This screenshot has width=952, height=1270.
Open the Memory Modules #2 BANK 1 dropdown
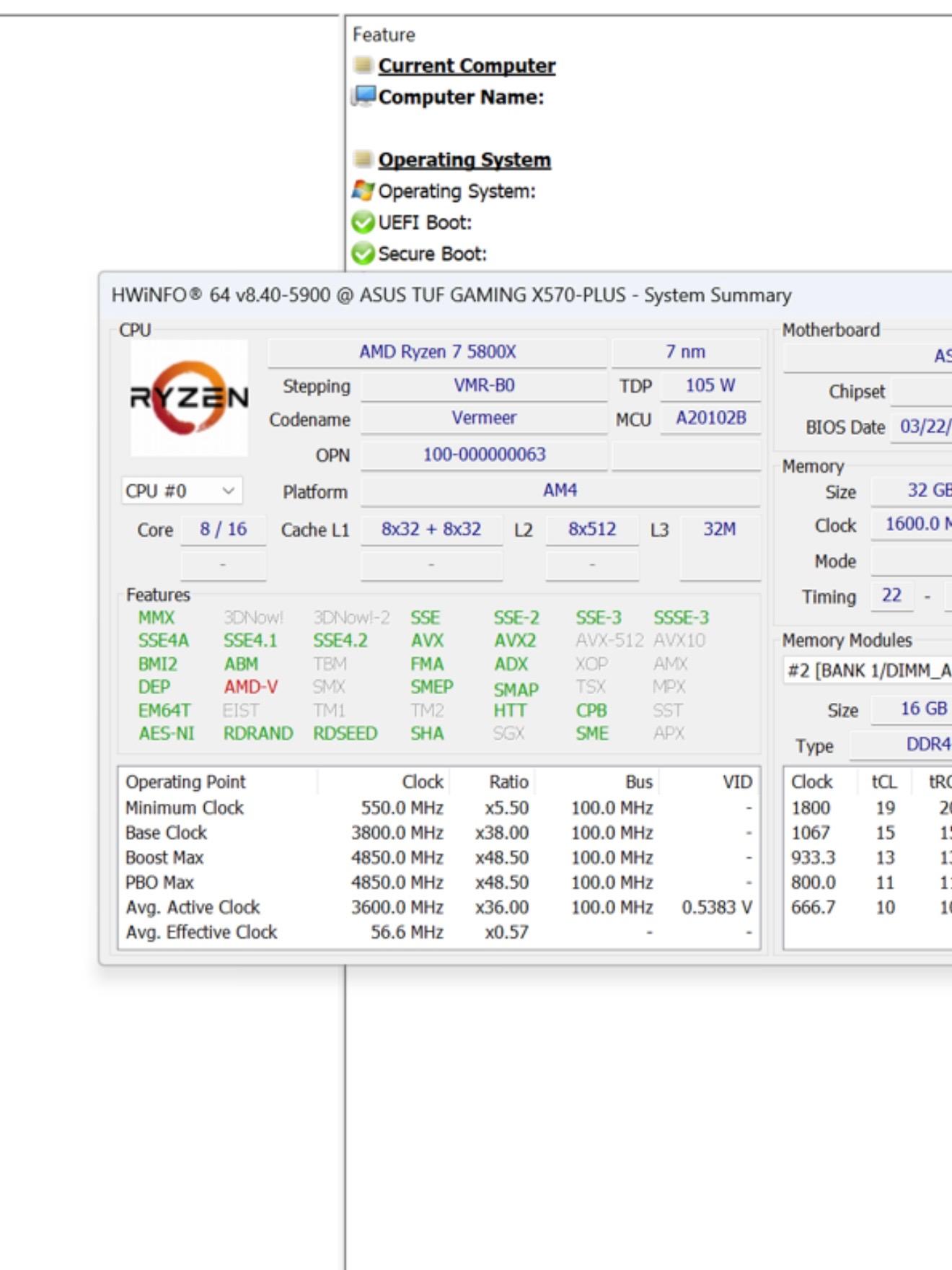click(868, 670)
